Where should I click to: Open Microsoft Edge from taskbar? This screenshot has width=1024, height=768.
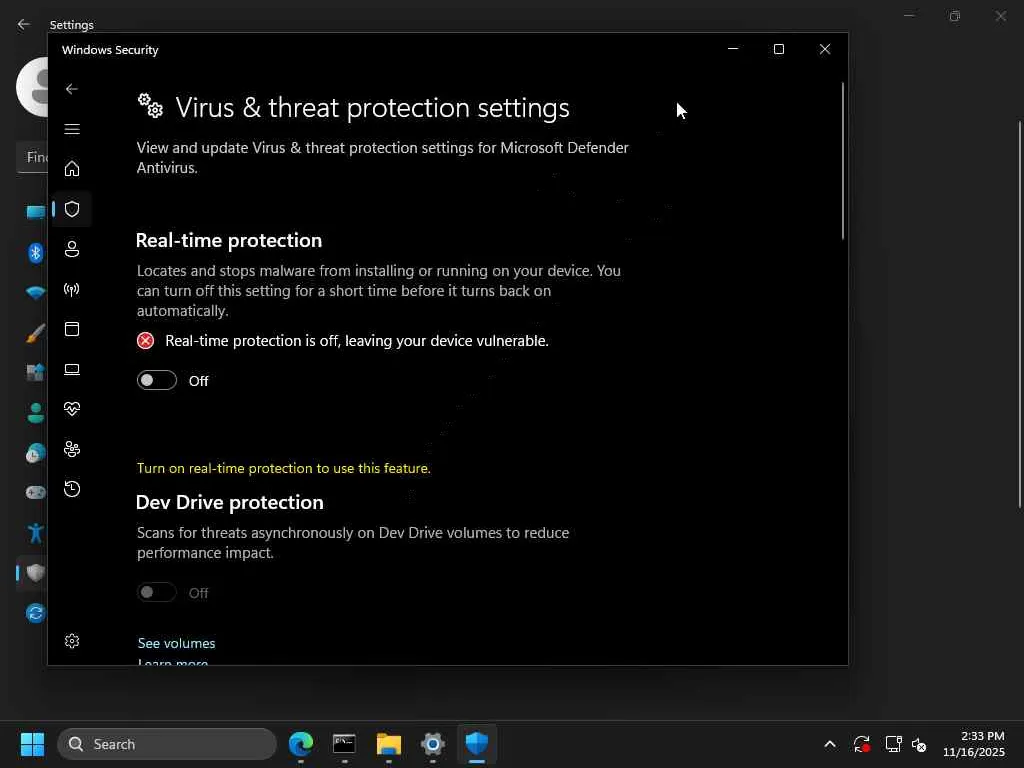click(301, 744)
